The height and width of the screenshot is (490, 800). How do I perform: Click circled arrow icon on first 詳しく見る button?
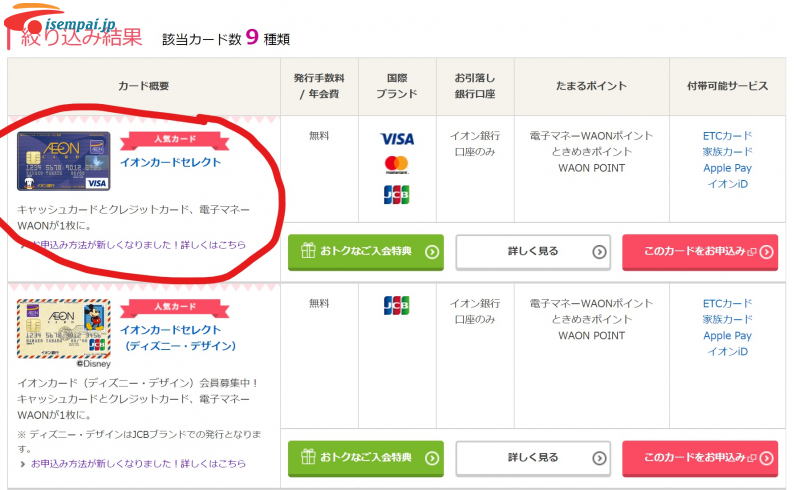click(x=599, y=252)
